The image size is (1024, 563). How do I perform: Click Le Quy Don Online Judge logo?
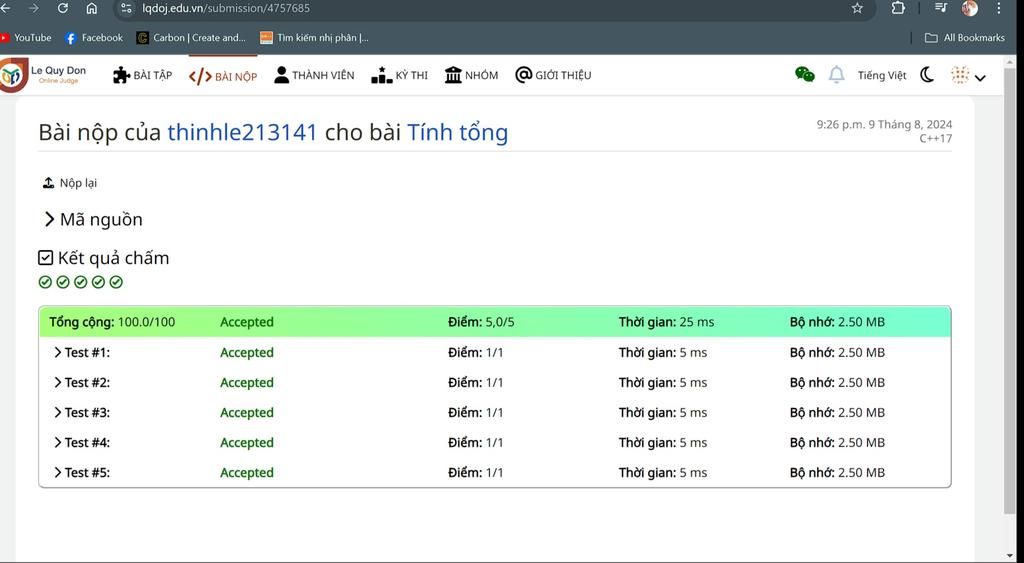click(x=43, y=75)
